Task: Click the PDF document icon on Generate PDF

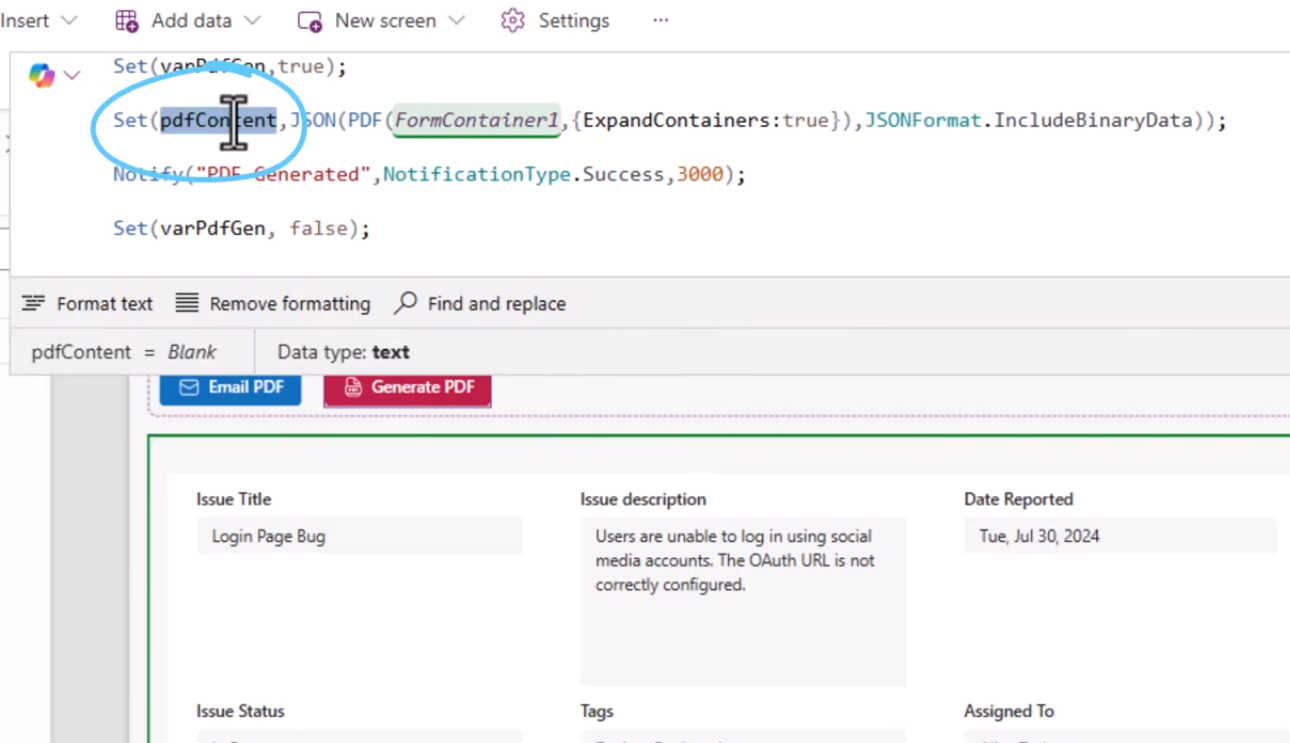Action: click(353, 387)
